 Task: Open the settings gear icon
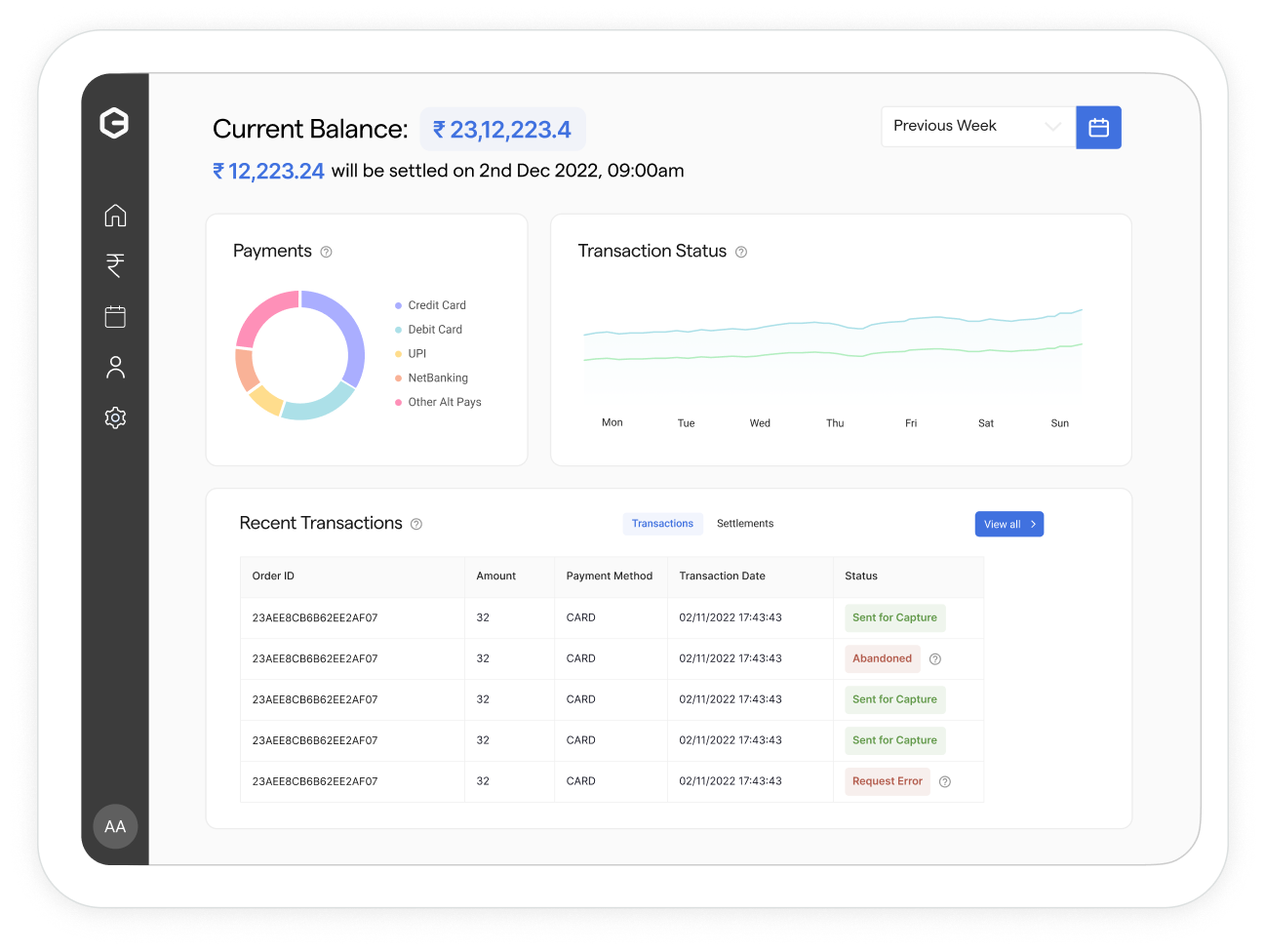115,417
